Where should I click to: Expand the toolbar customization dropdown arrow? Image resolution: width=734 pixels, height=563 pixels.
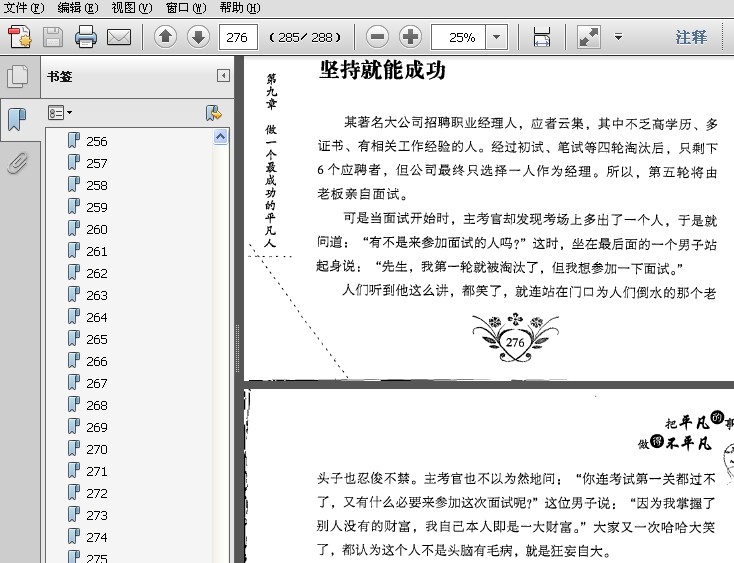click(x=618, y=37)
